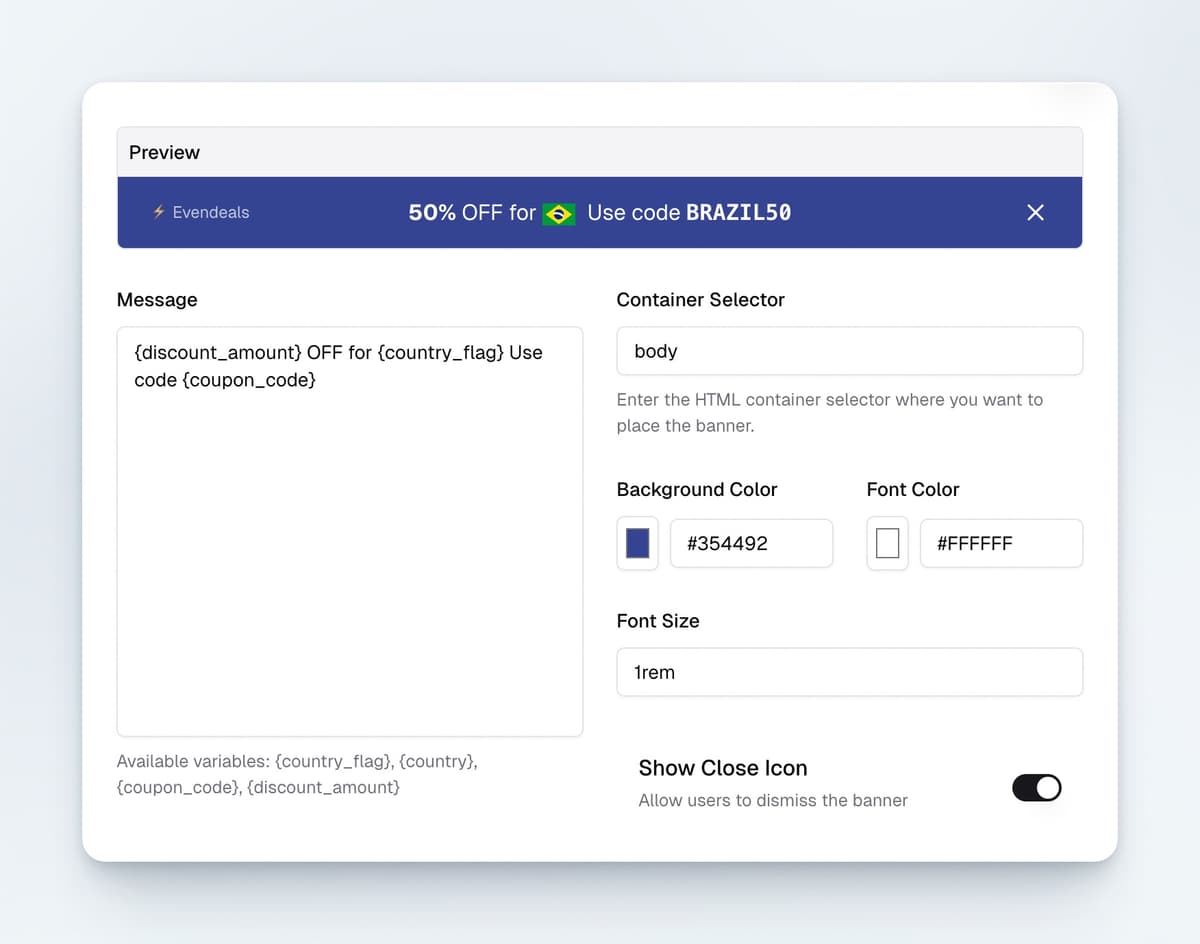Screen dimensions: 1200x944
Task: Click the Message field label
Action: pos(157,300)
